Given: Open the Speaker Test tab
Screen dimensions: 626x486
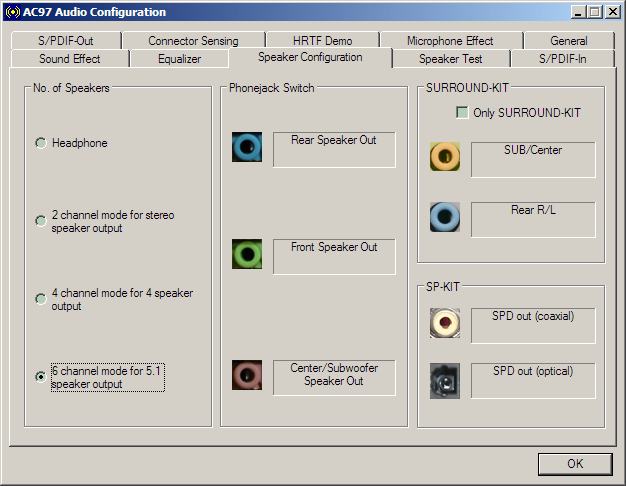Looking at the screenshot, I should pos(451,59).
